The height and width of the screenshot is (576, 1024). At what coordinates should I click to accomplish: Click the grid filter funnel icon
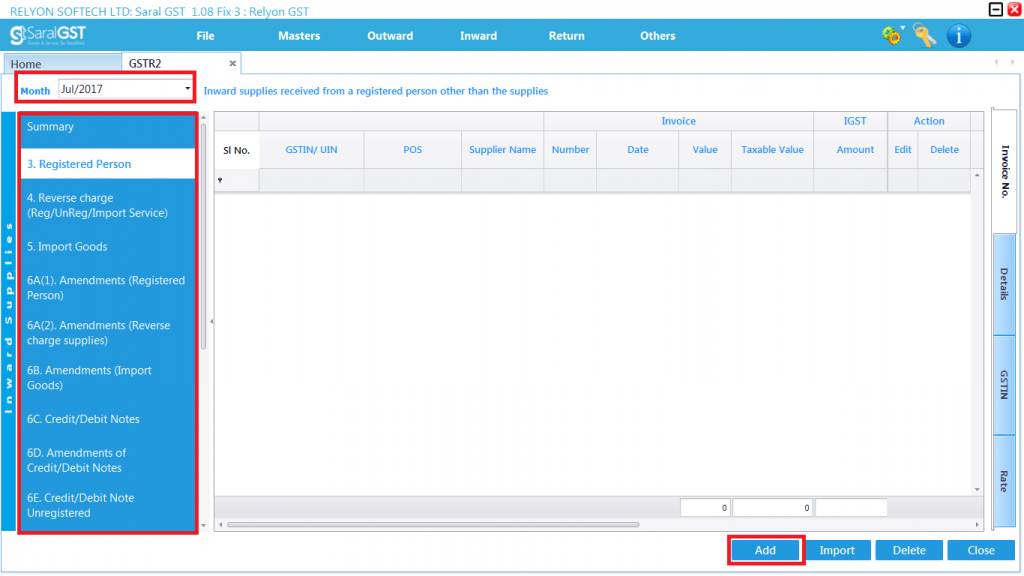220,180
